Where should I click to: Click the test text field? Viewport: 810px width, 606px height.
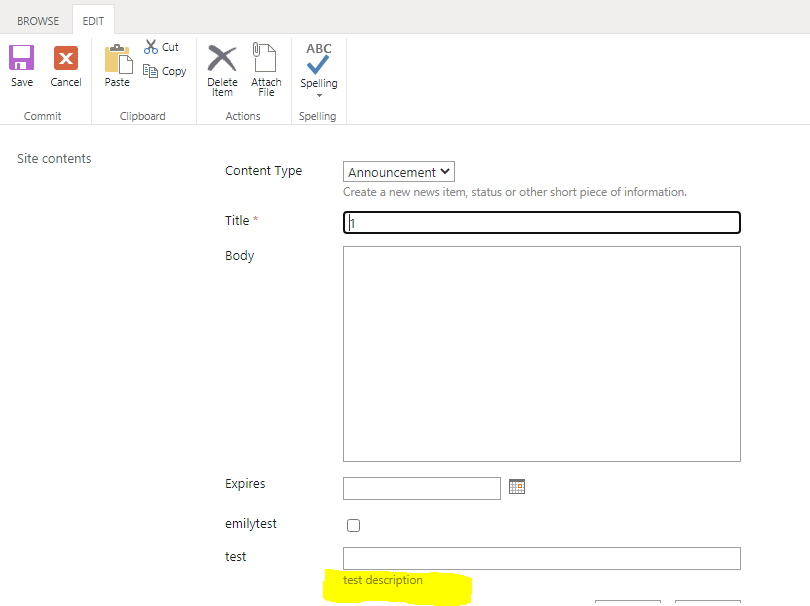542,558
